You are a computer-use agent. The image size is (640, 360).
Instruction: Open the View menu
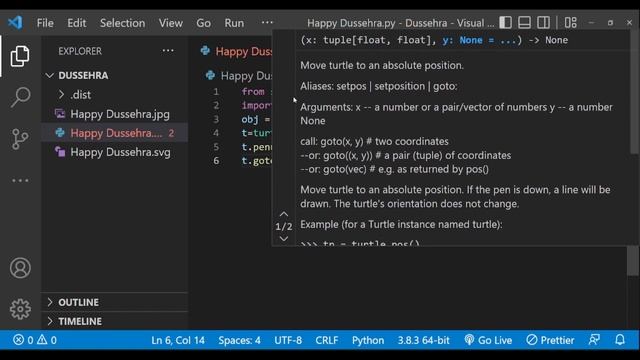pos(171,23)
